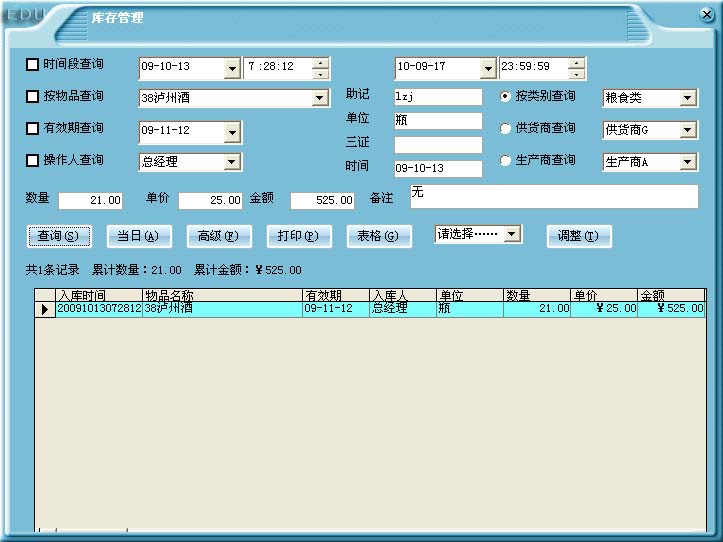Screen dimensions: 723x542
Task: Check the 有效期查询 option
Action: [32, 128]
